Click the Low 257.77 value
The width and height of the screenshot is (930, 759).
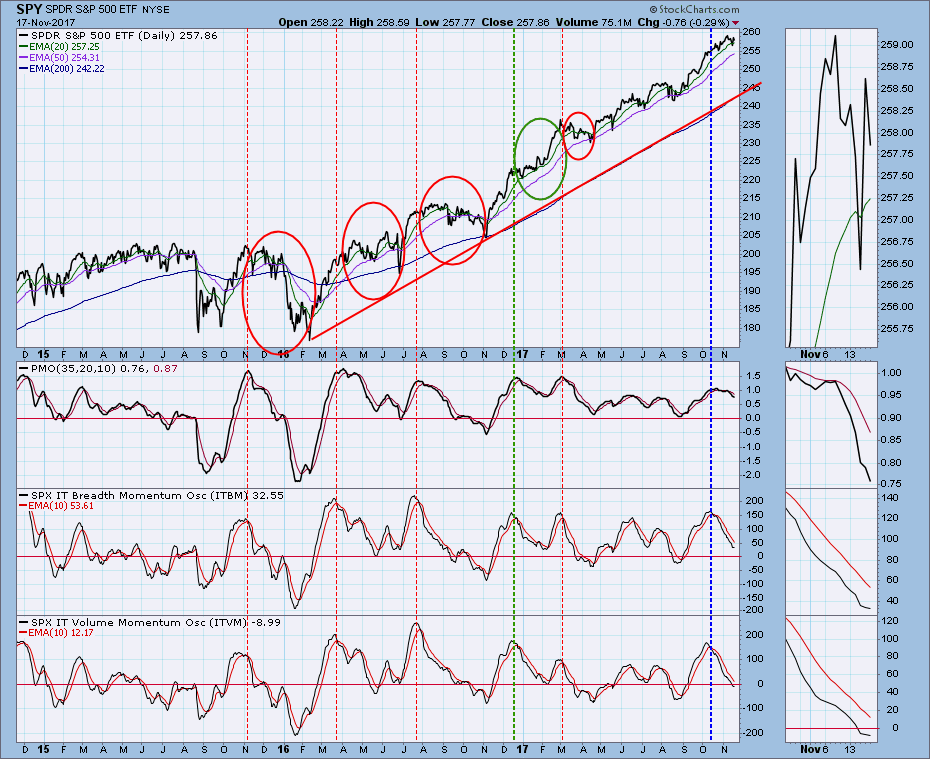point(445,23)
